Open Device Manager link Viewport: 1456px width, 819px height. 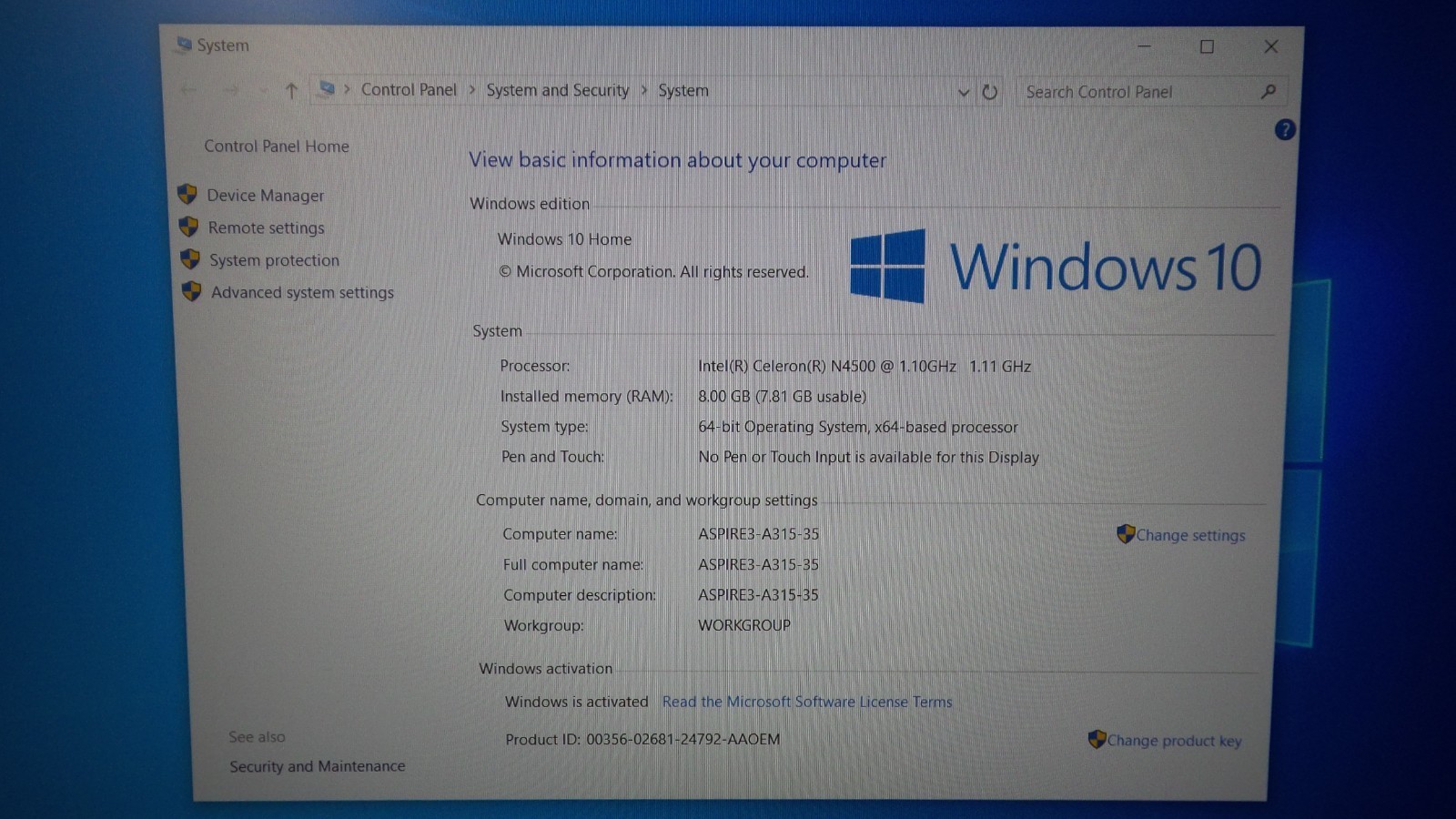(x=265, y=196)
